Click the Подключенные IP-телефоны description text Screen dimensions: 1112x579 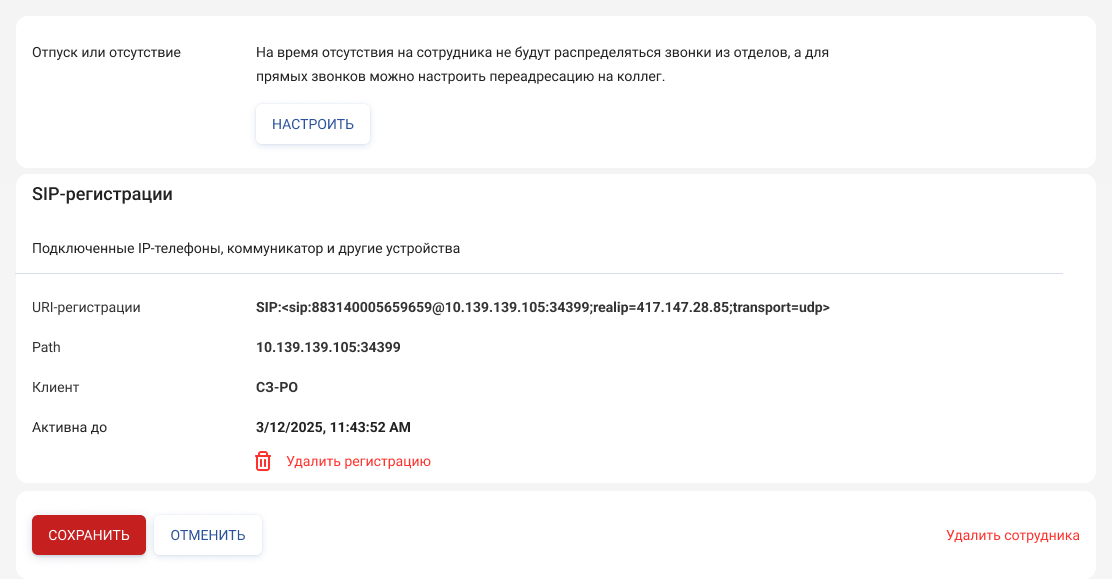[246, 248]
